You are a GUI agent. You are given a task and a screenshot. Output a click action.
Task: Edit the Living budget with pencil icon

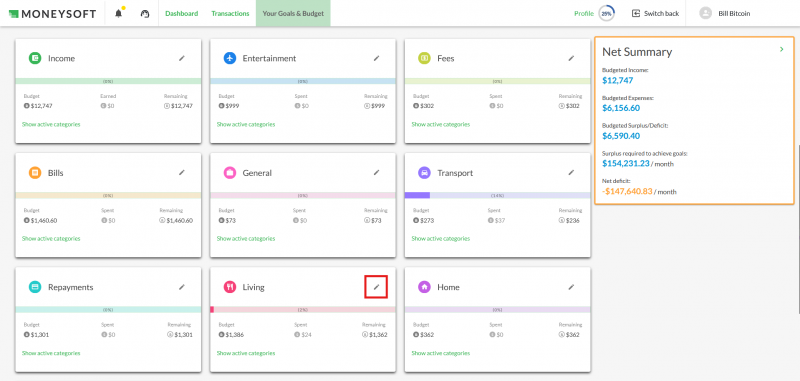click(x=377, y=287)
